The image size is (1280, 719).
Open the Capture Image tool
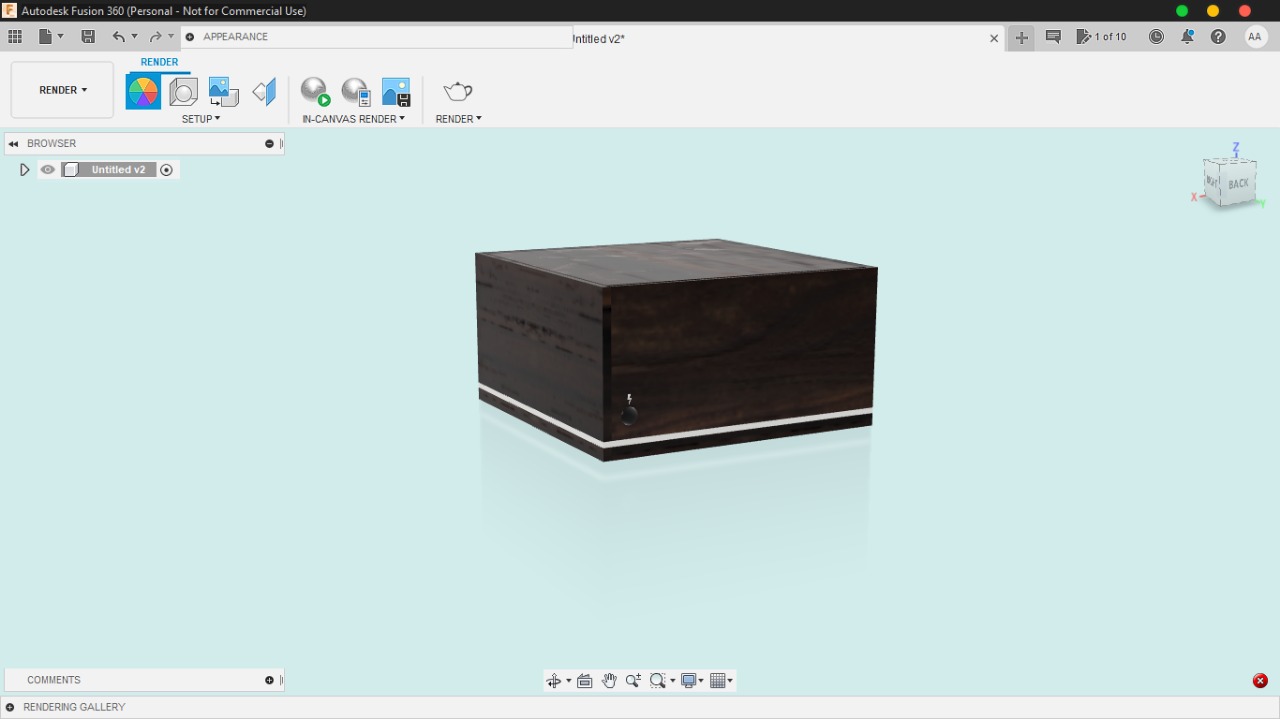point(396,90)
